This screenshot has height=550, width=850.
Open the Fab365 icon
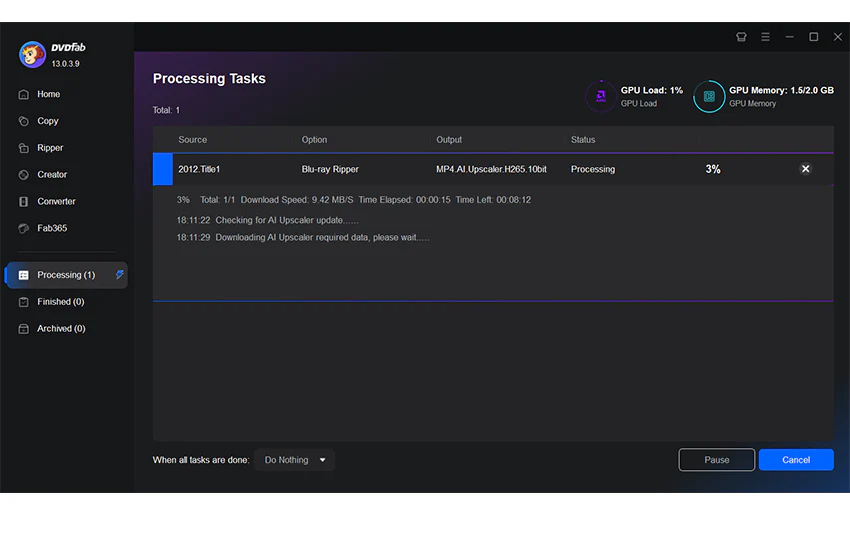[x=23, y=228]
